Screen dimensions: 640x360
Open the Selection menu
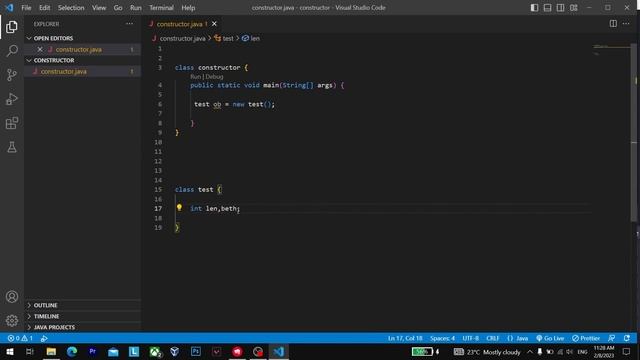tap(71, 8)
